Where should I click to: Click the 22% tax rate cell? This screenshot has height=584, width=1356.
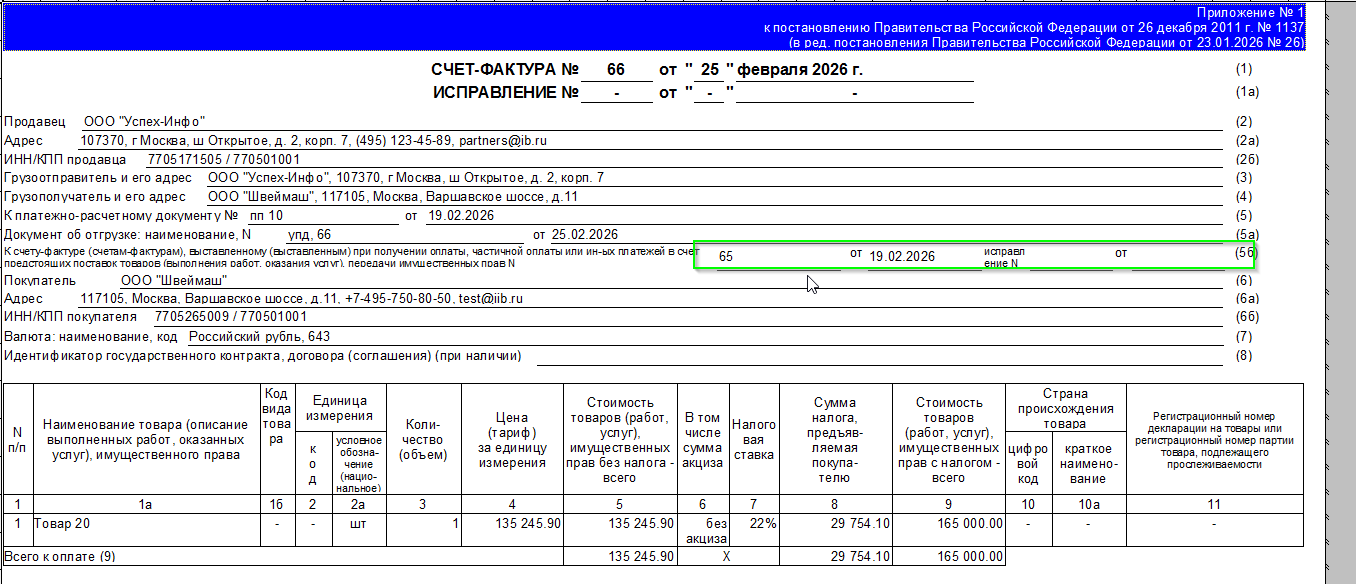753,522
